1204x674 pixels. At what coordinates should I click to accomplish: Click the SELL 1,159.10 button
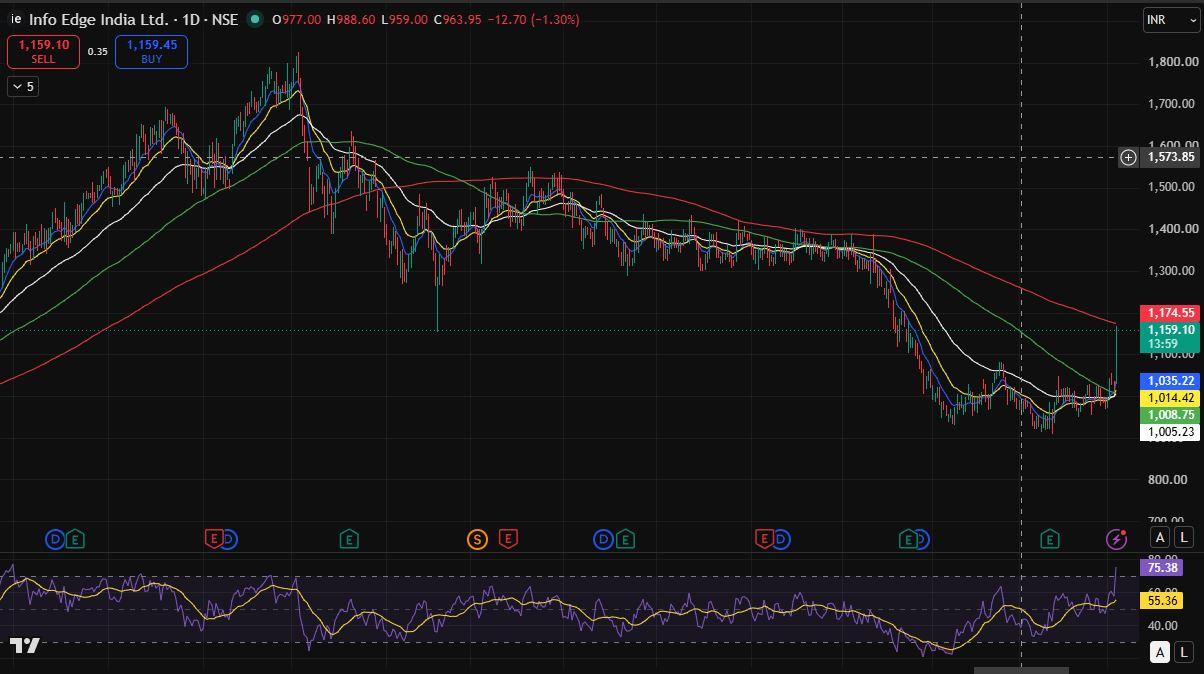[x=43, y=52]
